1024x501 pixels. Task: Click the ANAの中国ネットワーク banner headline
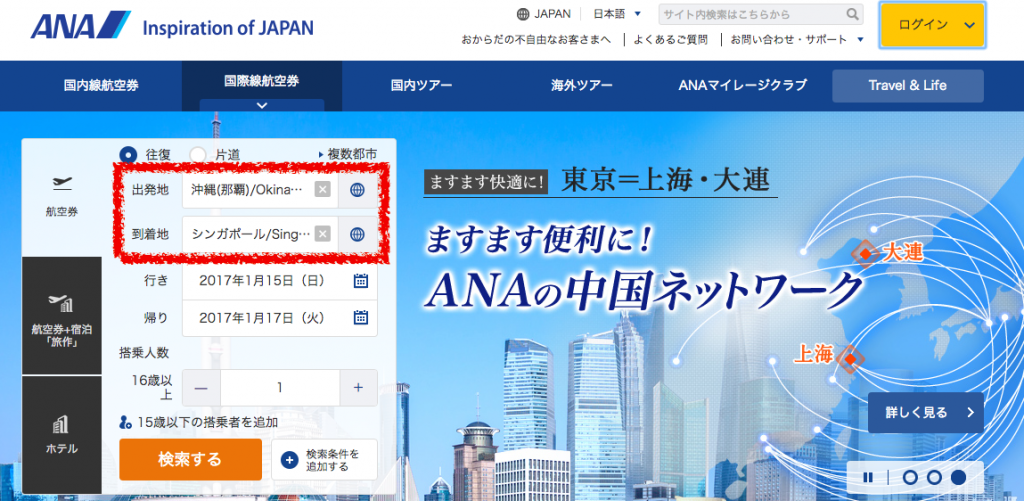[643, 289]
